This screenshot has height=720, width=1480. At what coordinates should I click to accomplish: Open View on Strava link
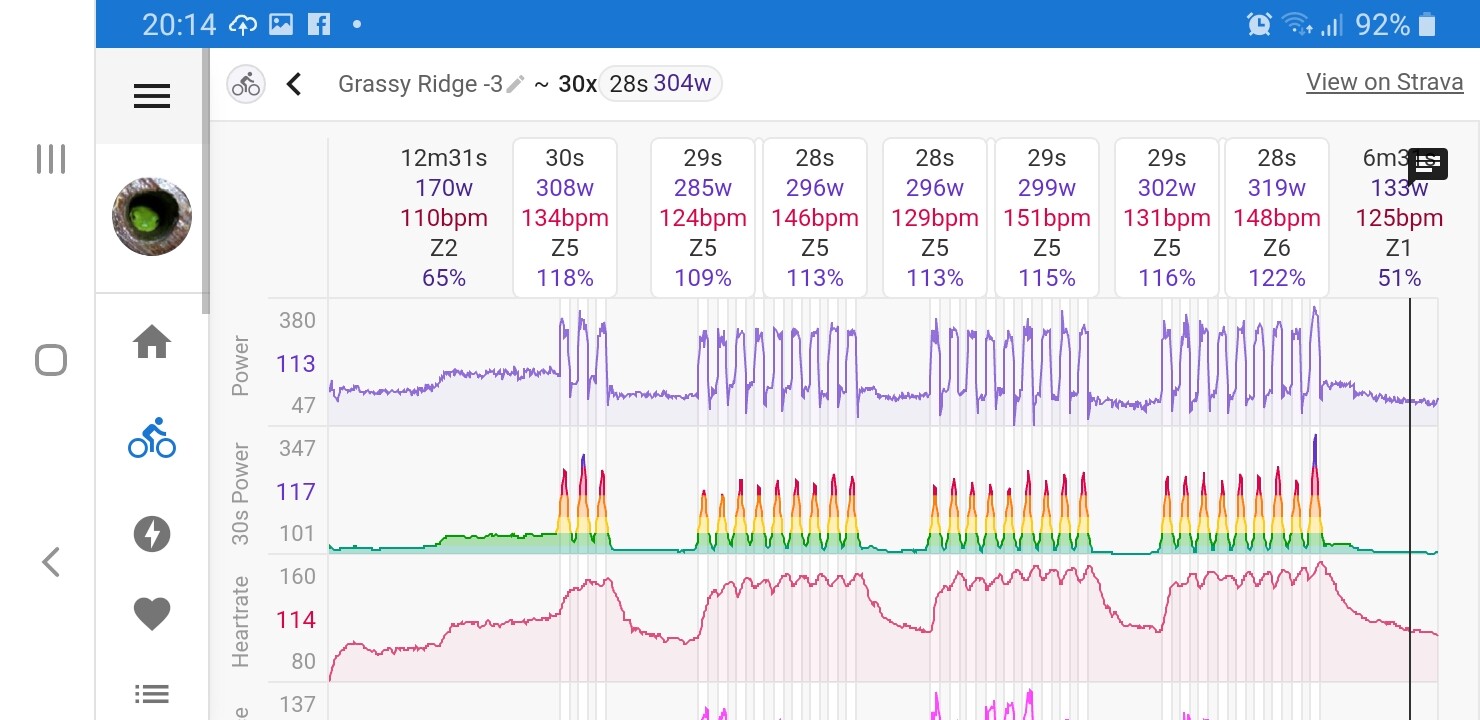coord(1384,83)
